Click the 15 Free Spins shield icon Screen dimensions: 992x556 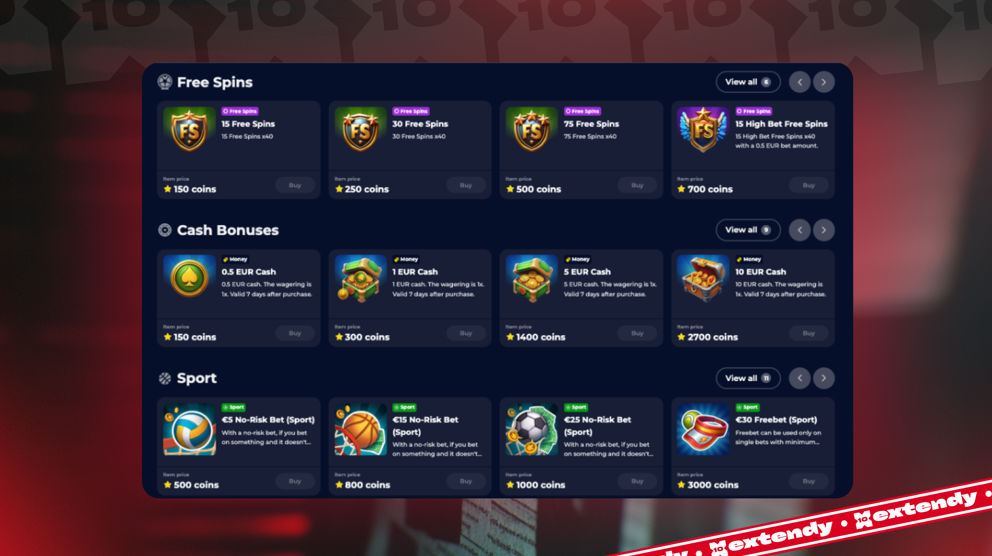point(189,129)
